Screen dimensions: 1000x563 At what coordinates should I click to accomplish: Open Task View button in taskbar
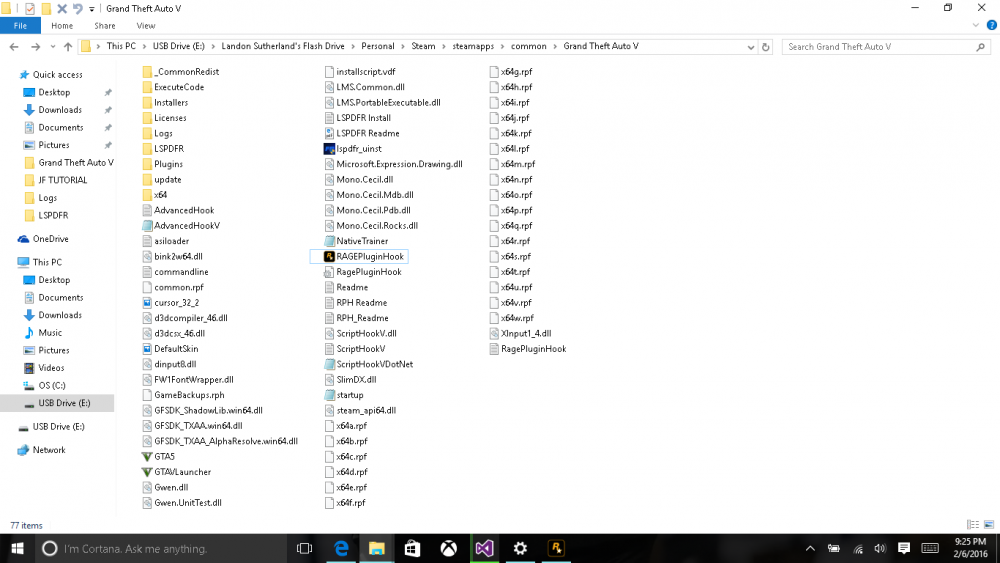point(304,548)
